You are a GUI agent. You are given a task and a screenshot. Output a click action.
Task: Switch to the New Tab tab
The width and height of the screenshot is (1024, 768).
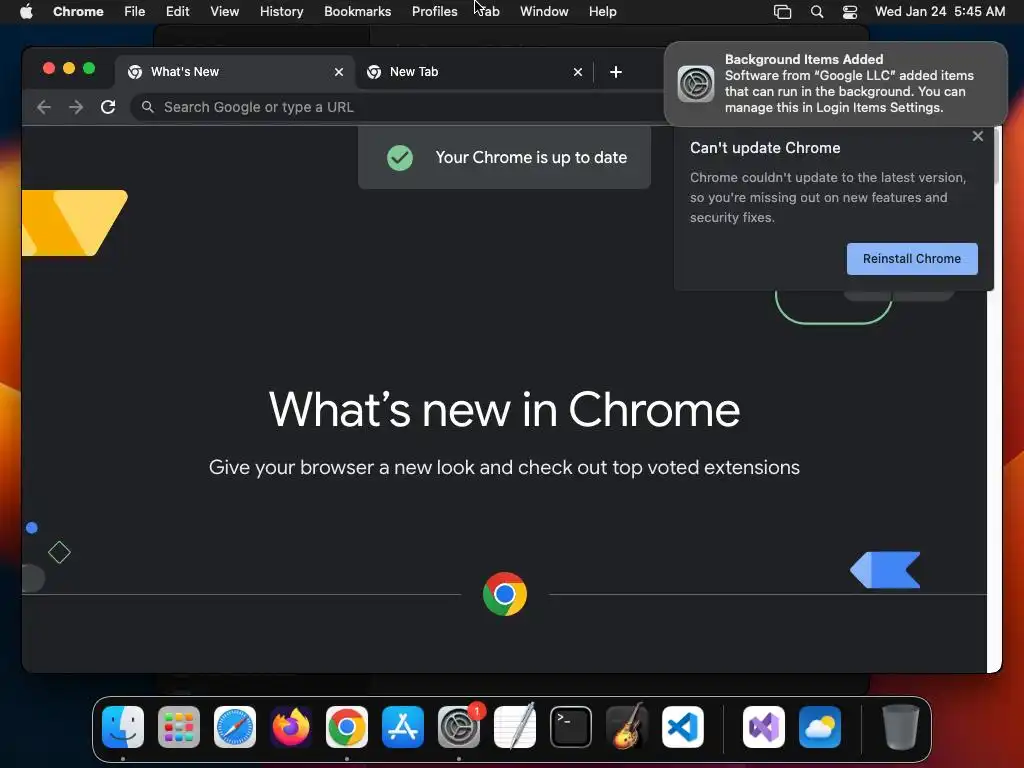(x=475, y=72)
